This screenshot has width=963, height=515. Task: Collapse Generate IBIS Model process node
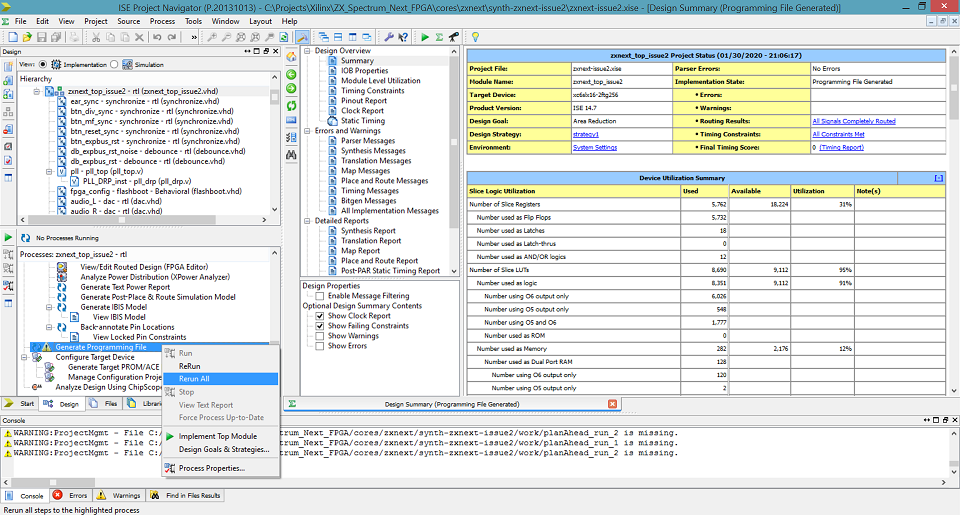pos(49,307)
